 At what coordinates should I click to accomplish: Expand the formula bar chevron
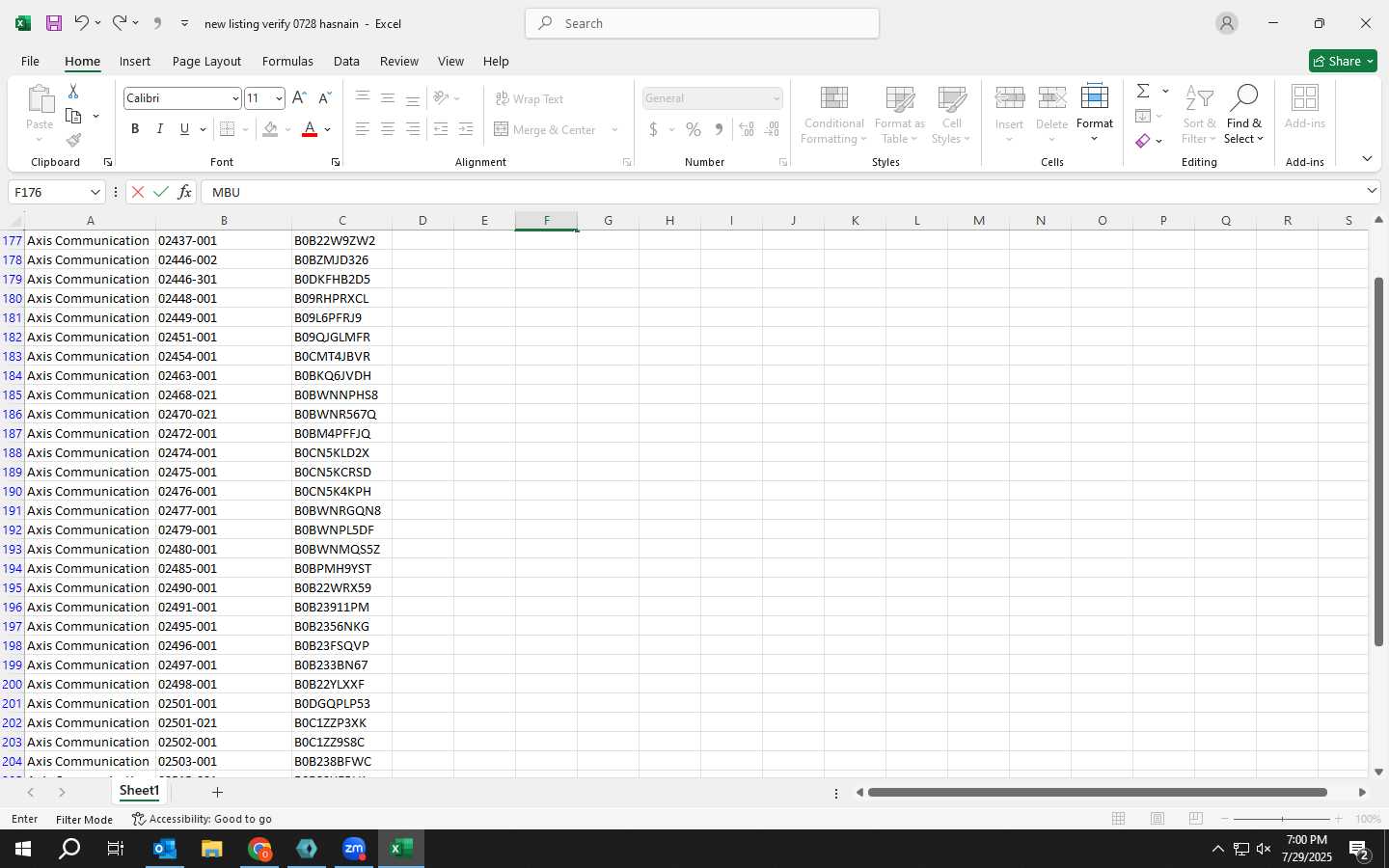[1372, 191]
